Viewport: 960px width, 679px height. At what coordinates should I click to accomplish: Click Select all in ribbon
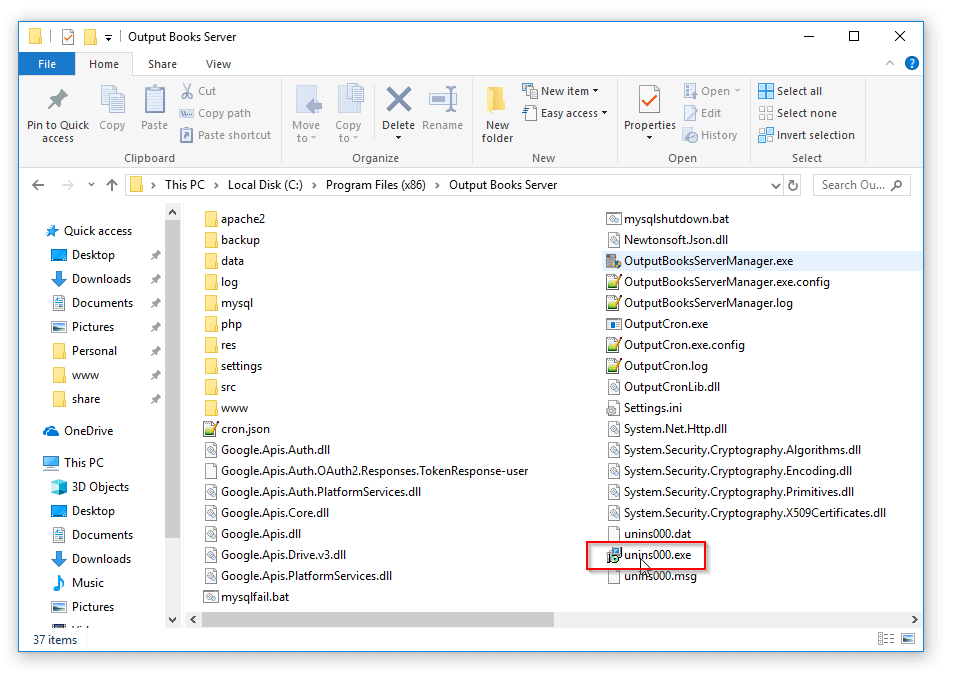point(790,91)
